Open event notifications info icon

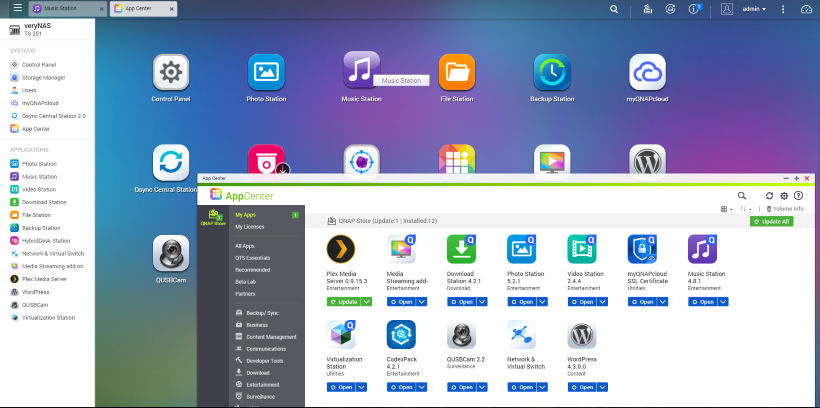[694, 9]
